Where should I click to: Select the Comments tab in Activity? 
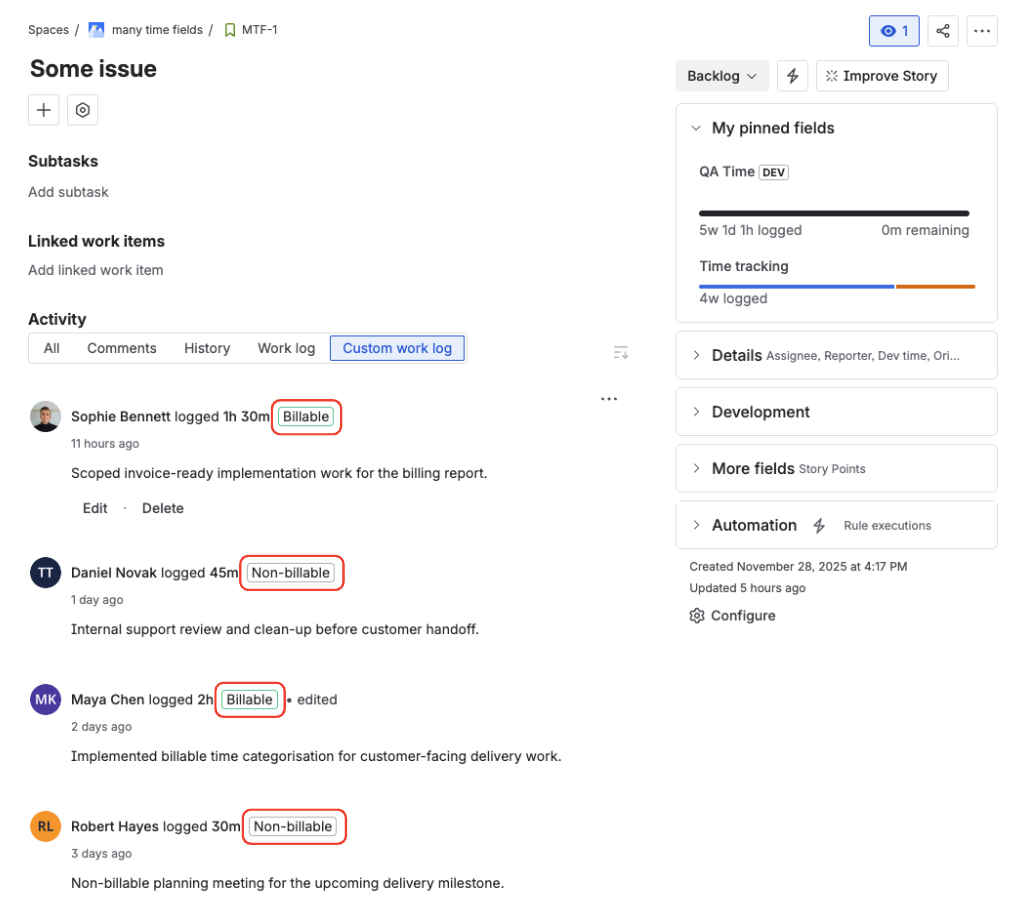pyautogui.click(x=121, y=348)
